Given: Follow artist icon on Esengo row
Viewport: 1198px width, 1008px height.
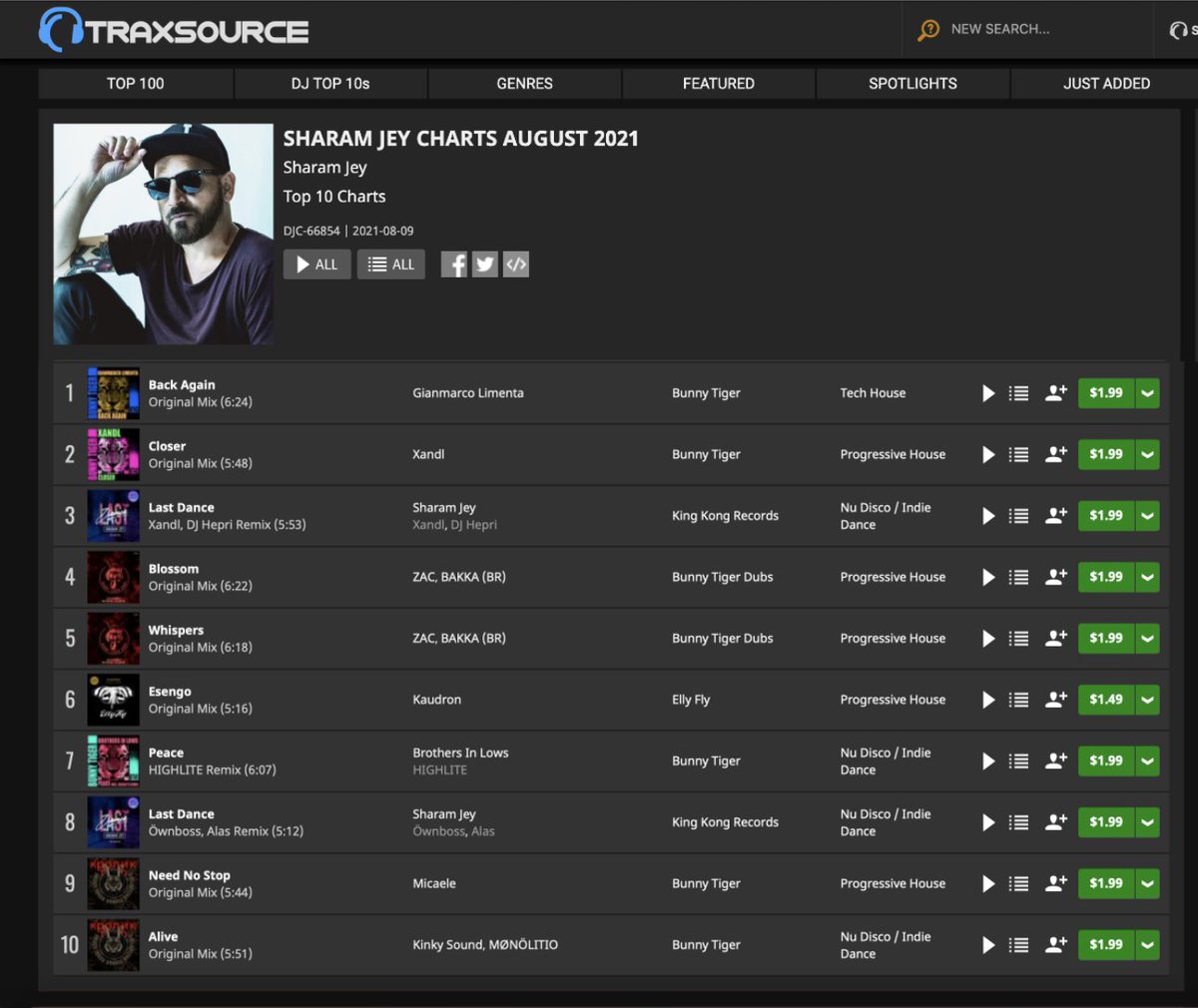Looking at the screenshot, I should tap(1055, 700).
